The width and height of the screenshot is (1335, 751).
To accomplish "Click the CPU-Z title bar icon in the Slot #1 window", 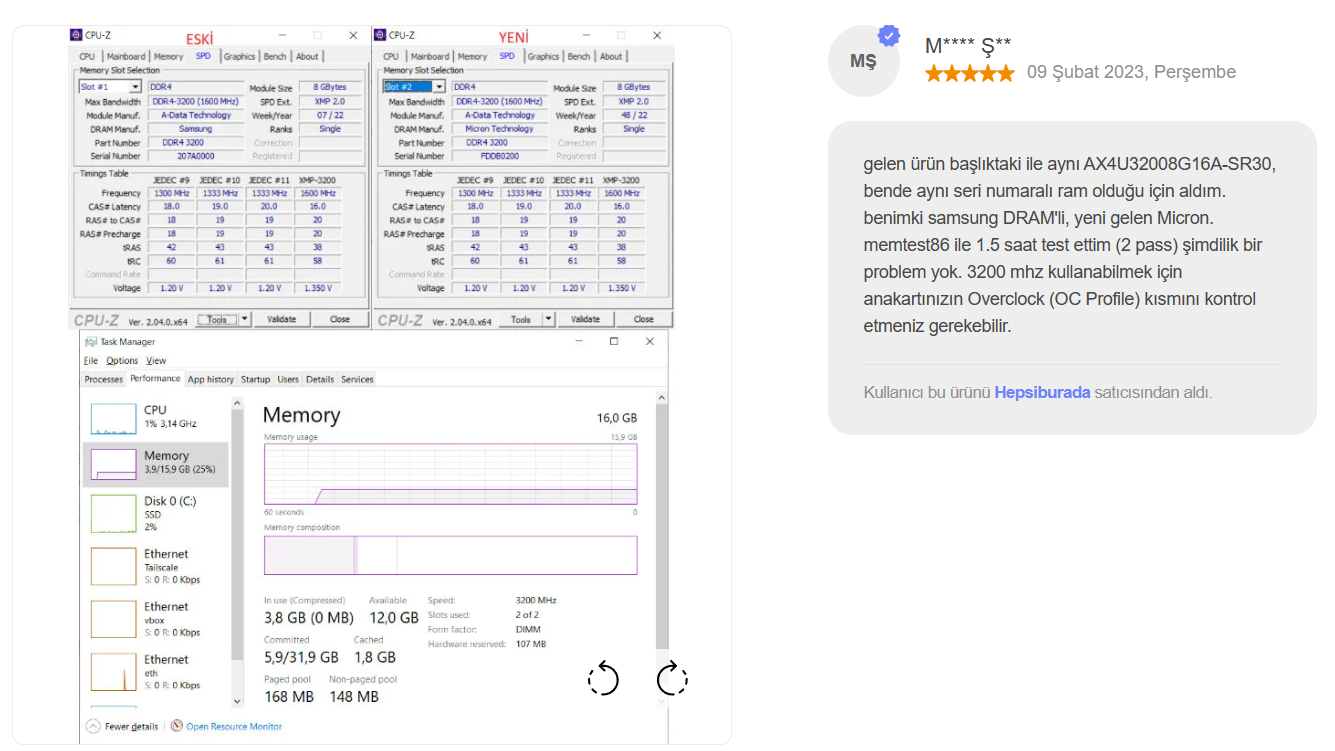I will (x=77, y=35).
